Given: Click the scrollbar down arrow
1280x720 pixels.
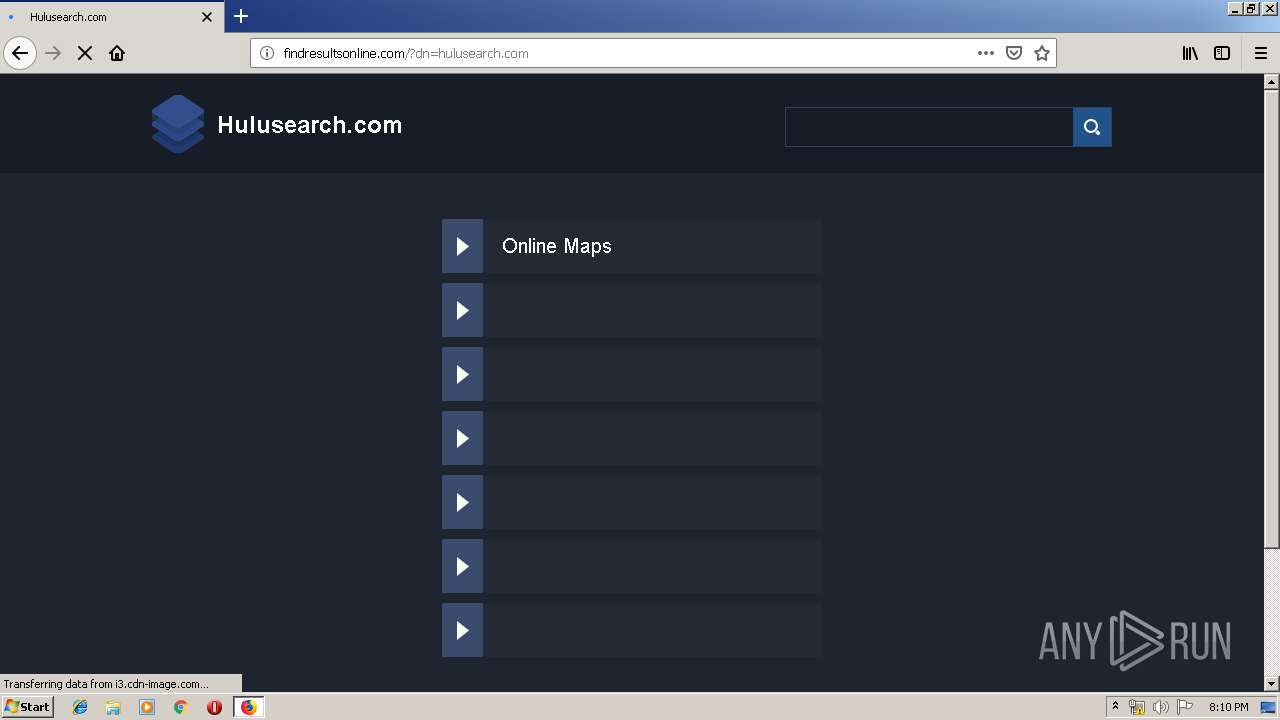Looking at the screenshot, I should tap(1272, 684).
